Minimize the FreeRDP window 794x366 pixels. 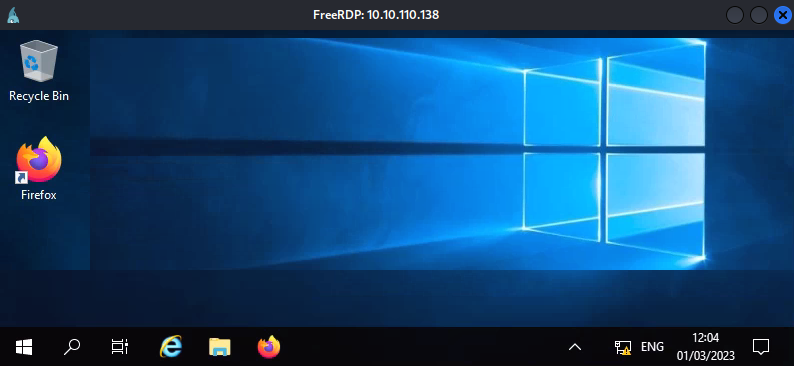click(x=735, y=15)
